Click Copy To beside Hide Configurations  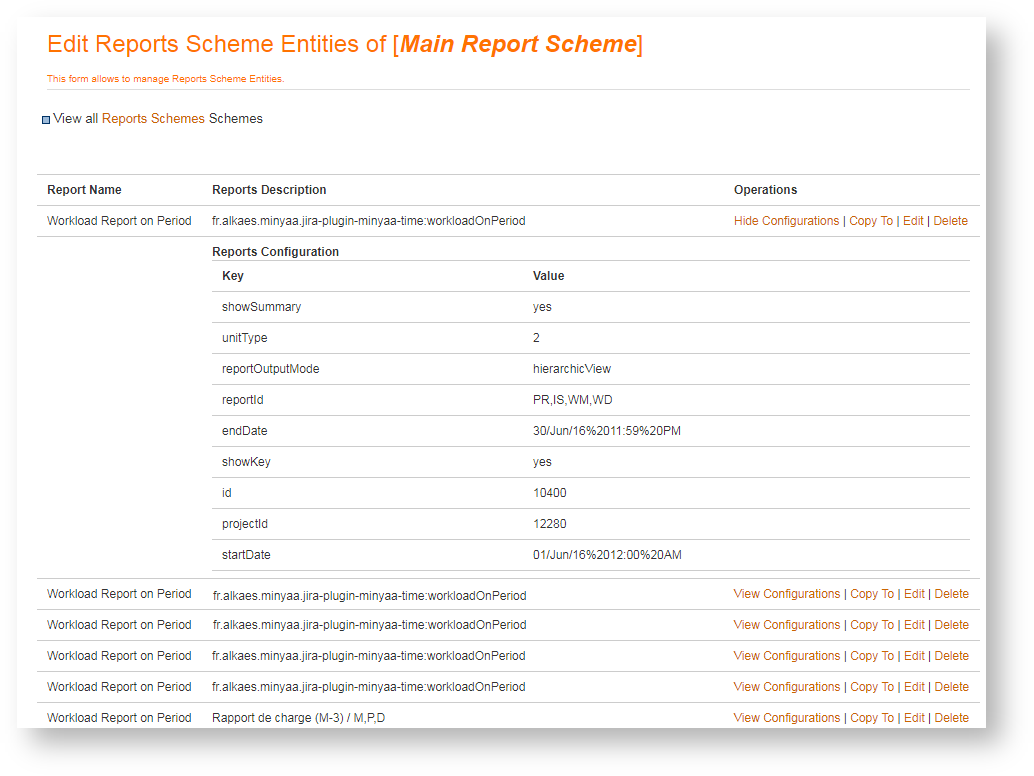coord(870,221)
